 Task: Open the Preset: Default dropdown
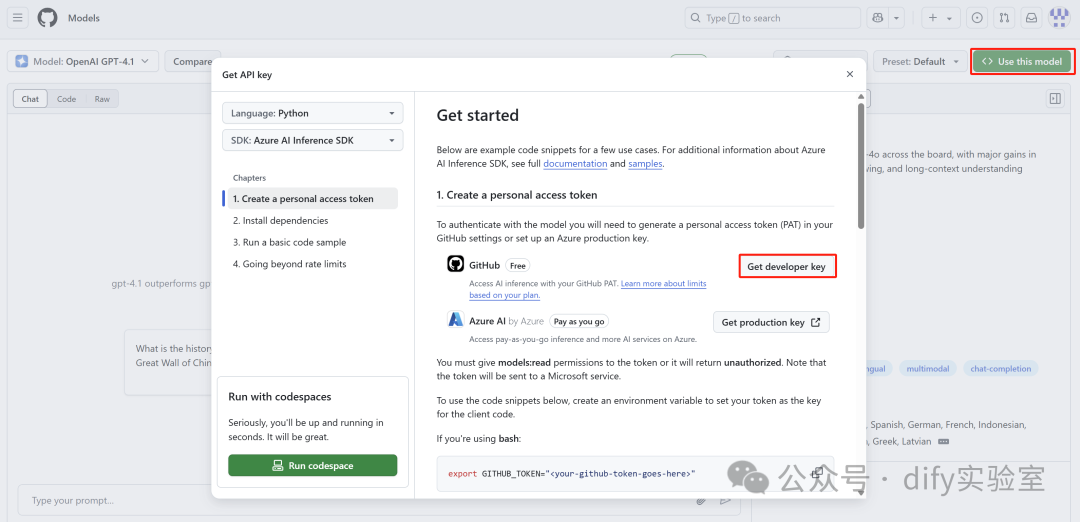pos(919,61)
